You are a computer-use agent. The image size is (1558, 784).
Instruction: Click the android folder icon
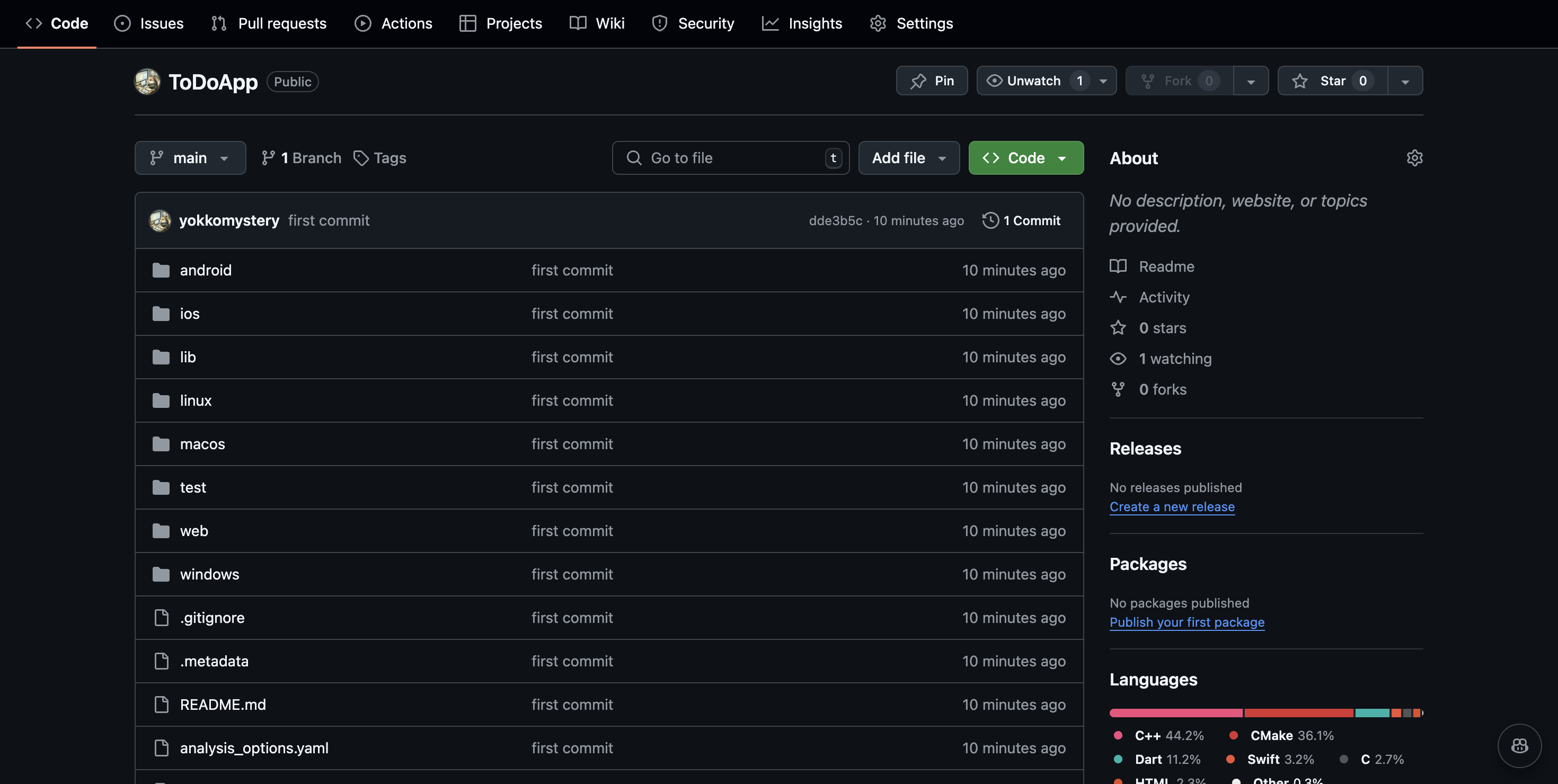pyautogui.click(x=161, y=270)
